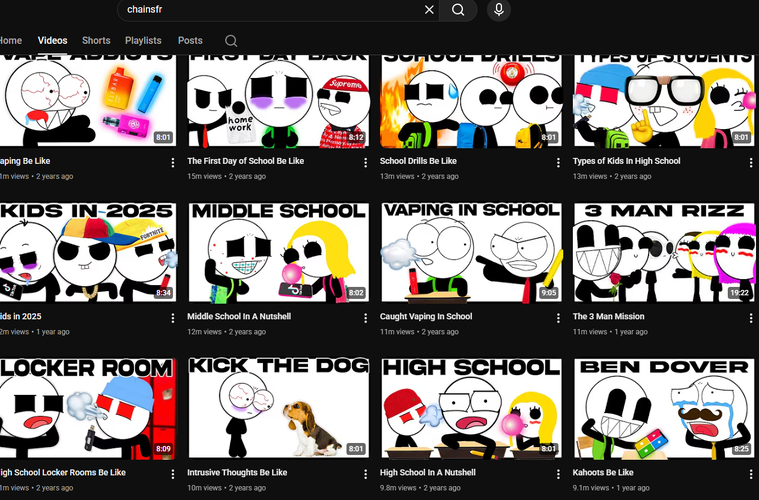
Task: Click the magnifying glass search button
Action: [458, 10]
